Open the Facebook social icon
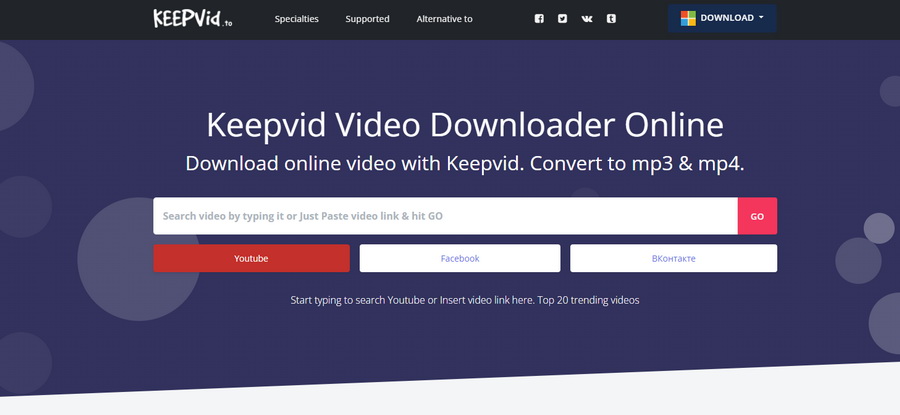Screen dimensions: 900x415 tap(539, 19)
